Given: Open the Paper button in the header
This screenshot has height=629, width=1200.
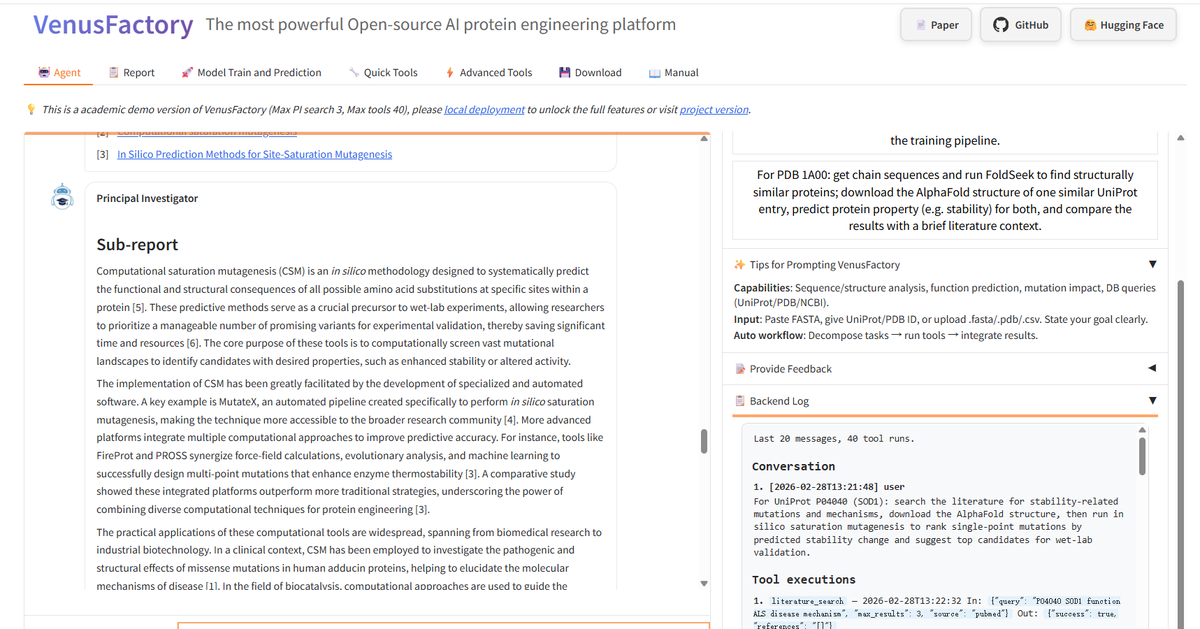Looking at the screenshot, I should pos(936,25).
